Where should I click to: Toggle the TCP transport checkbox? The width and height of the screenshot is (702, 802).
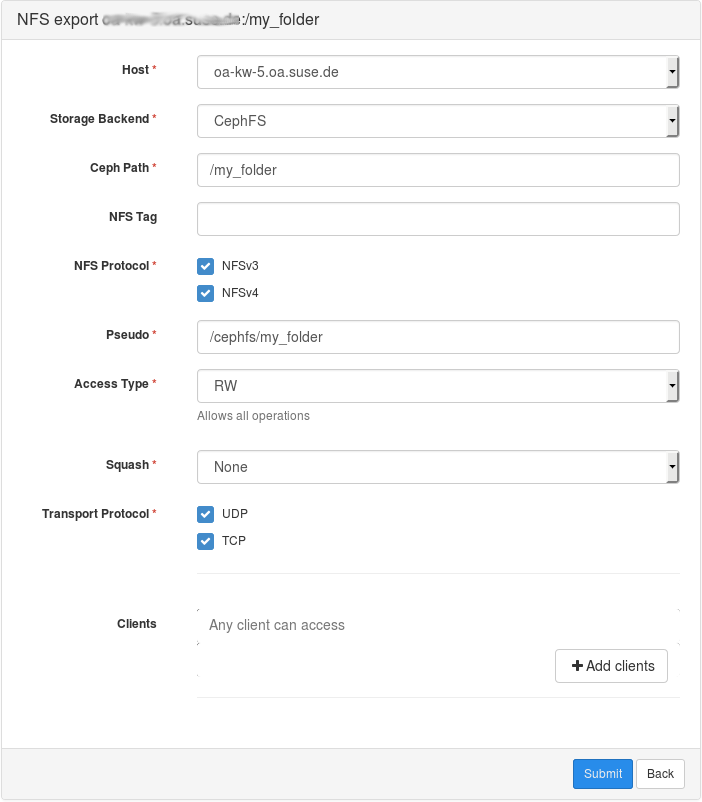[x=206, y=541]
